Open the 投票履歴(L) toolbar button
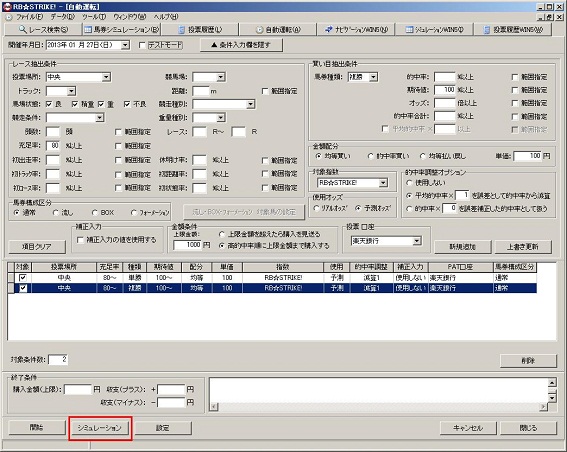 point(200,30)
